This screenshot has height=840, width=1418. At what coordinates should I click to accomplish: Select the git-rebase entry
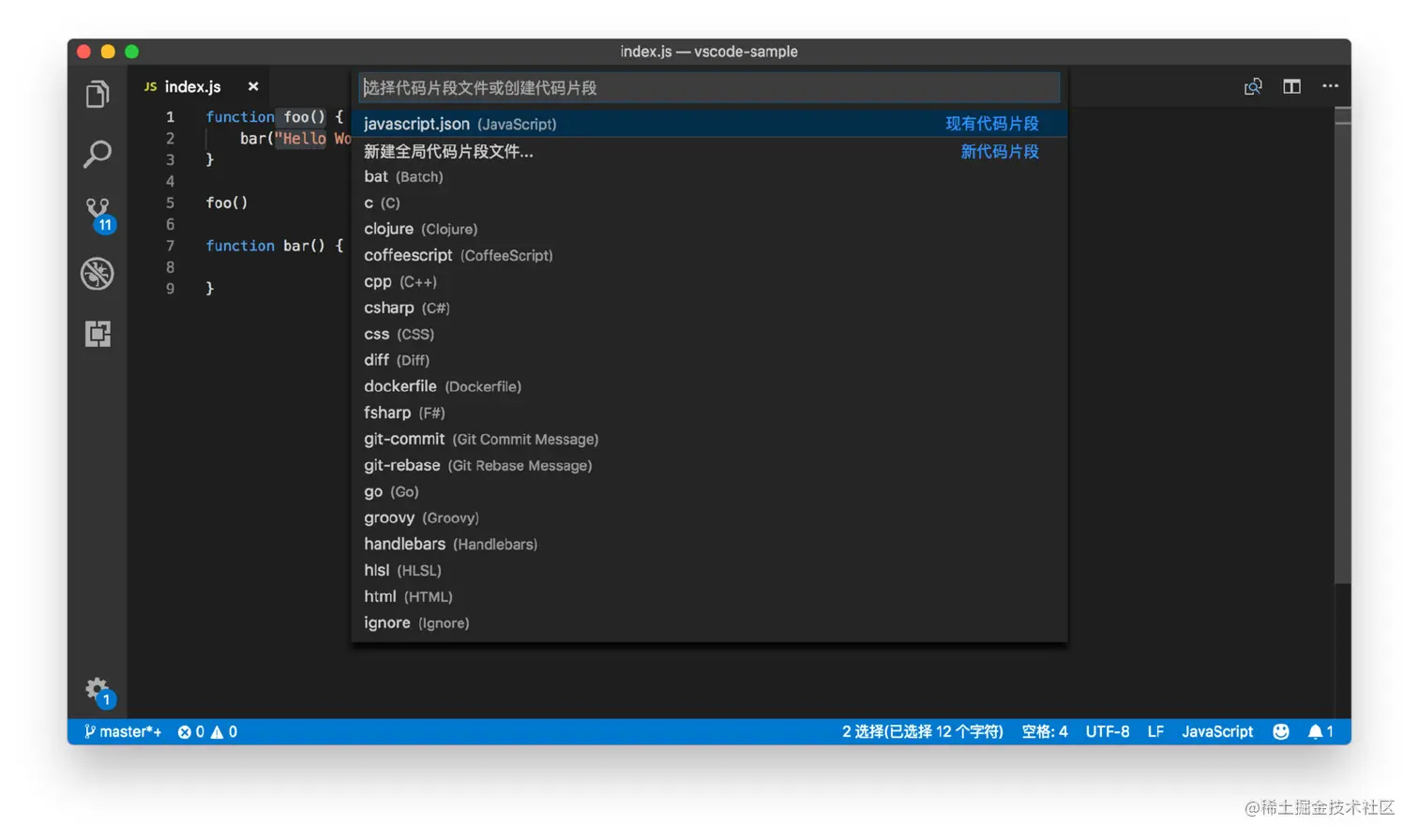709,465
